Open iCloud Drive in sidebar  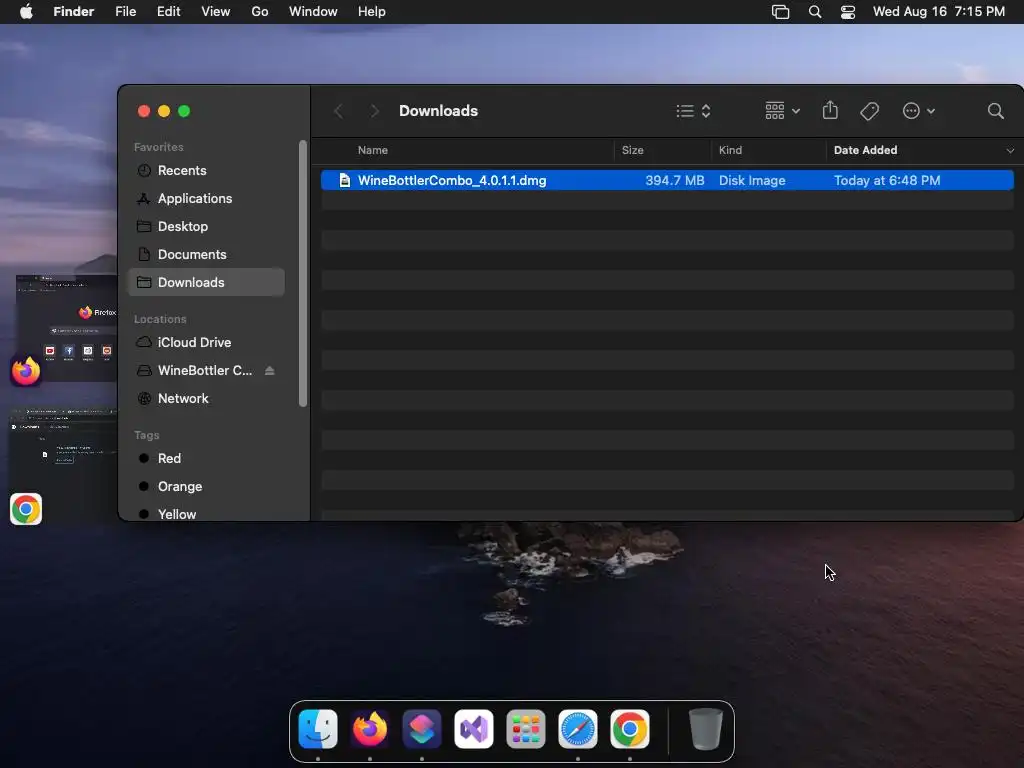[x=206, y=342]
